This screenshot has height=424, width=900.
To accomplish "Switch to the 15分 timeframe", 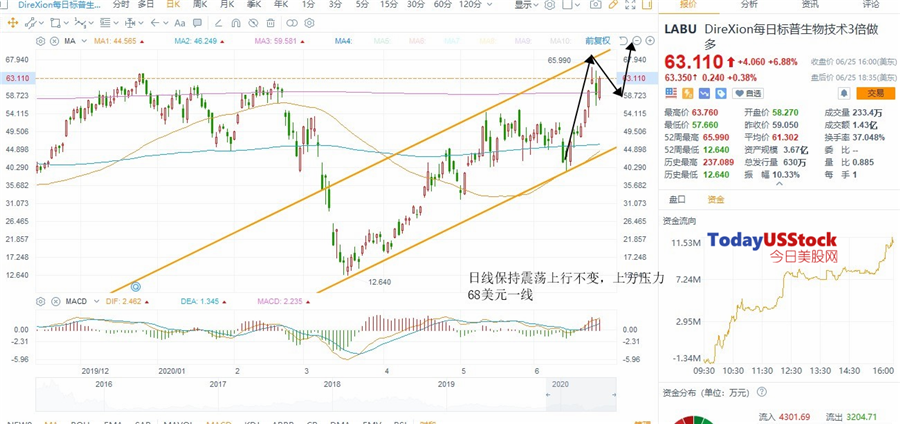I will click(x=389, y=4).
